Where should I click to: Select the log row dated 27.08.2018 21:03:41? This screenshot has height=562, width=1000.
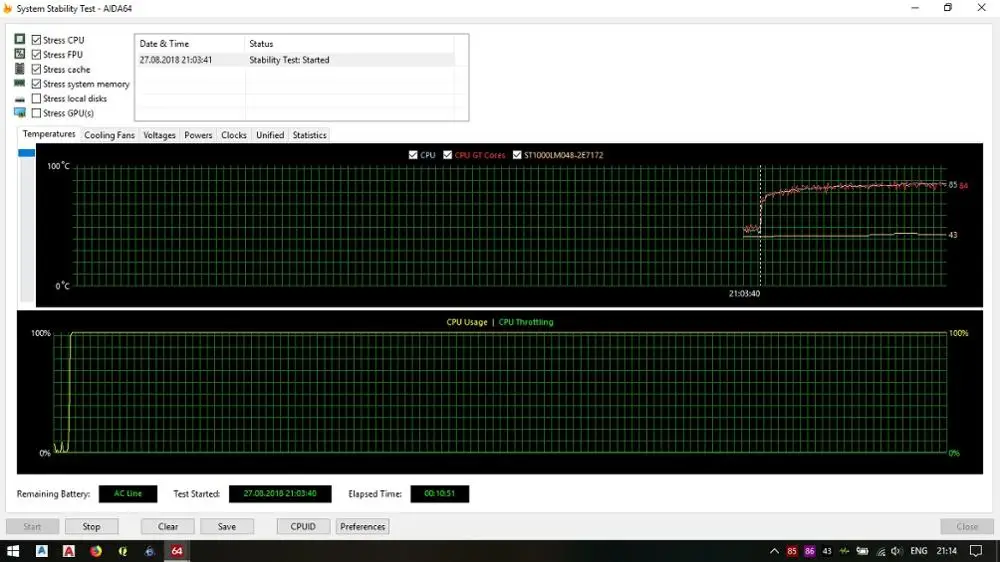(x=295, y=59)
